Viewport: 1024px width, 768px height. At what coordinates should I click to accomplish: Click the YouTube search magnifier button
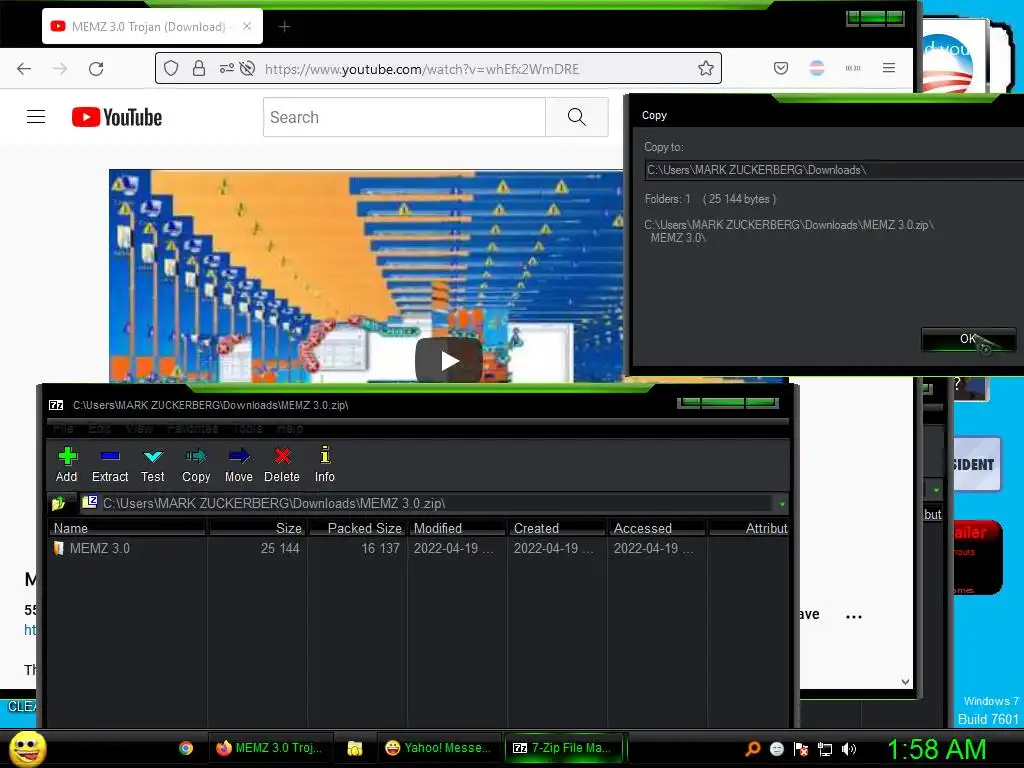[x=577, y=117]
